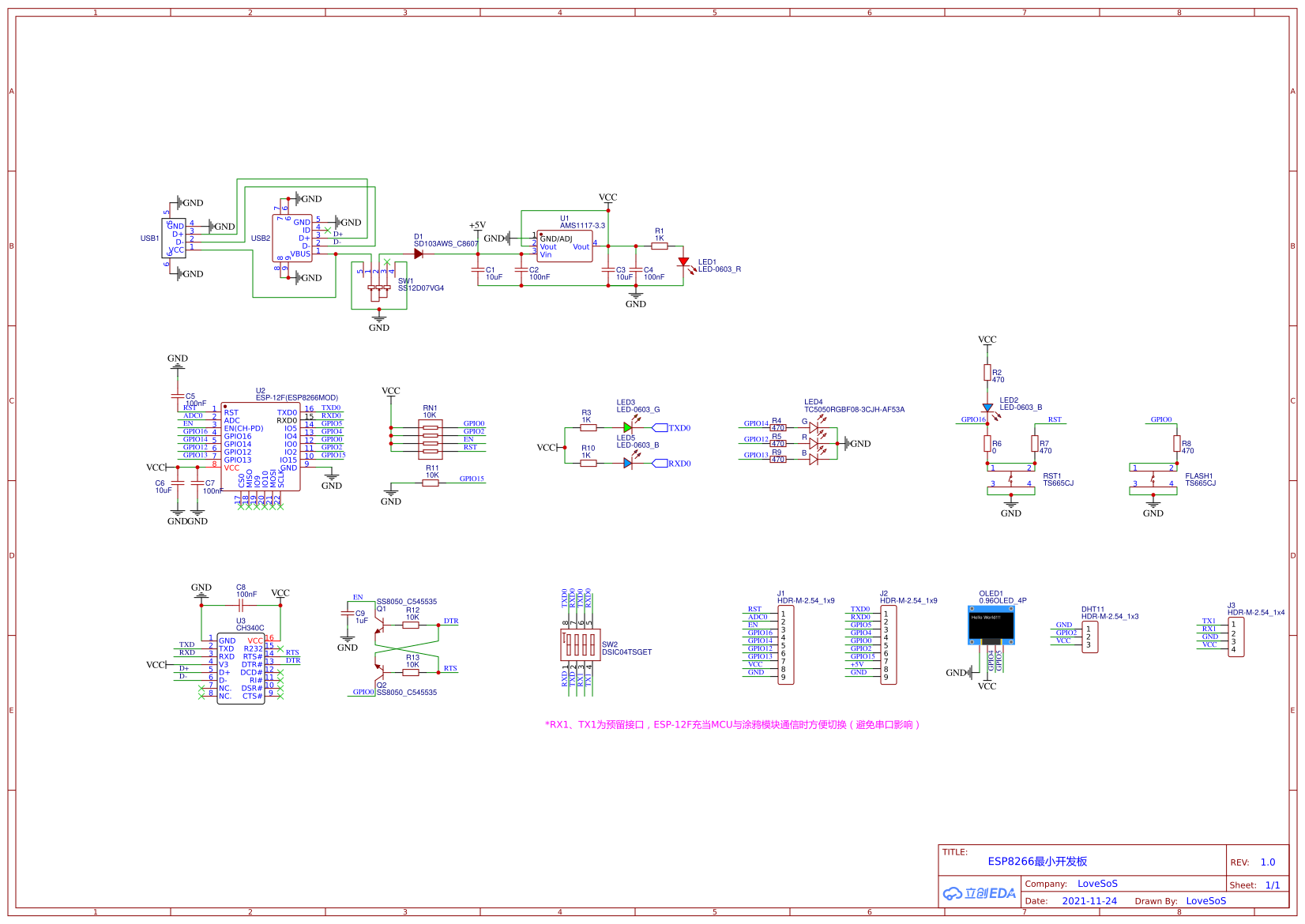Click the R12 10K resistor

tap(411, 625)
